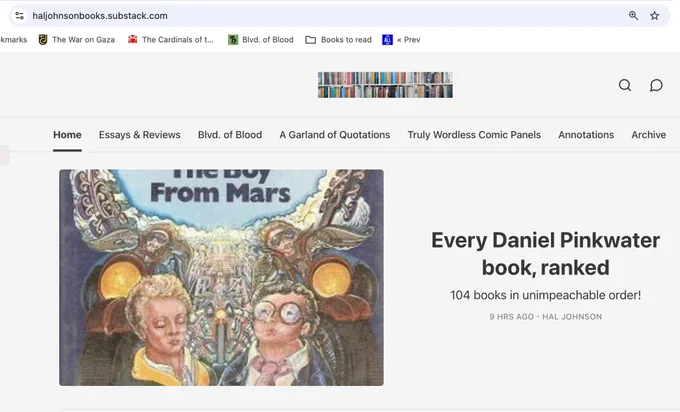Click the Hal Johnson author name
The width and height of the screenshot is (680, 412).
coord(572,317)
